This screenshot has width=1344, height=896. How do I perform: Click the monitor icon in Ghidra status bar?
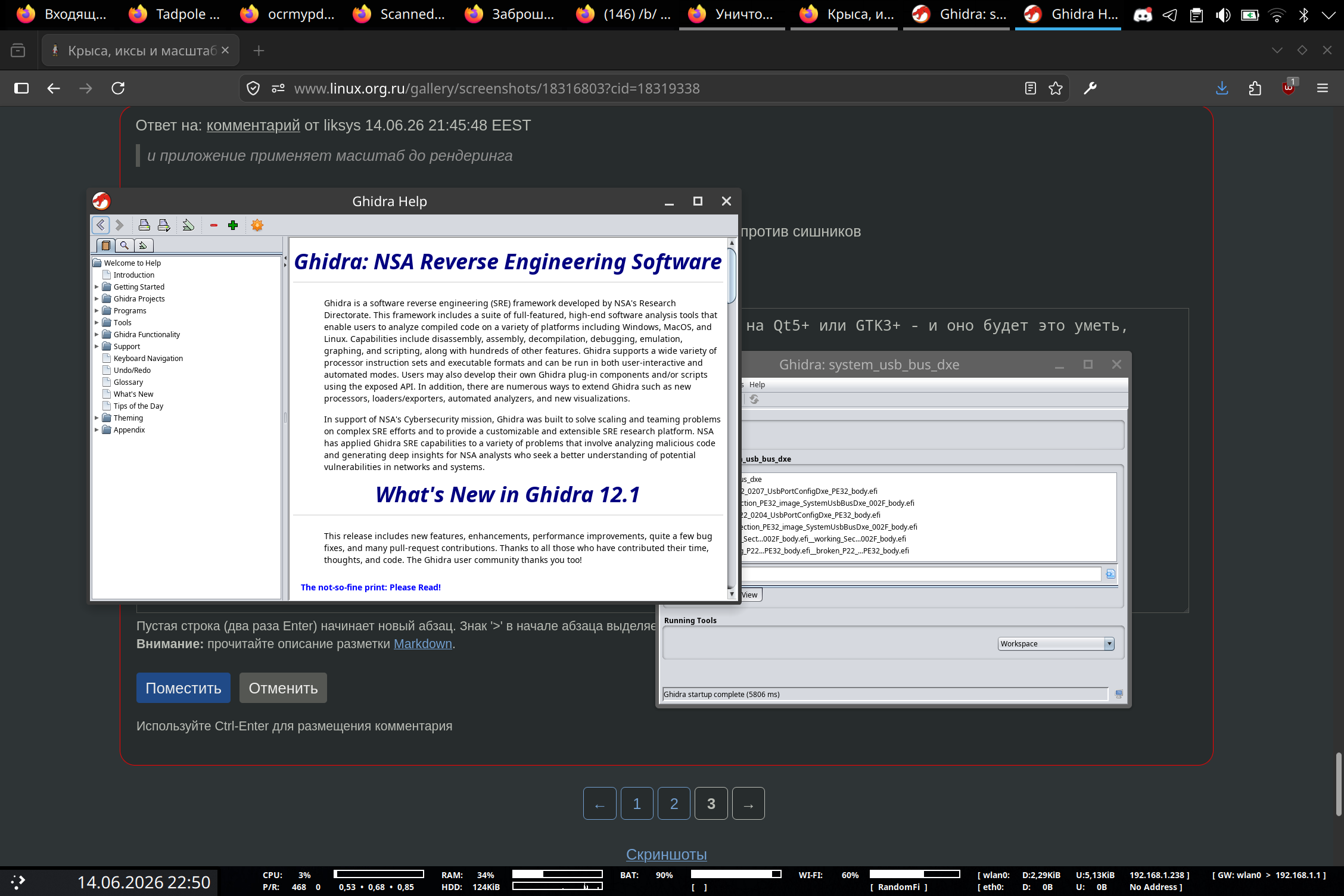(1119, 694)
